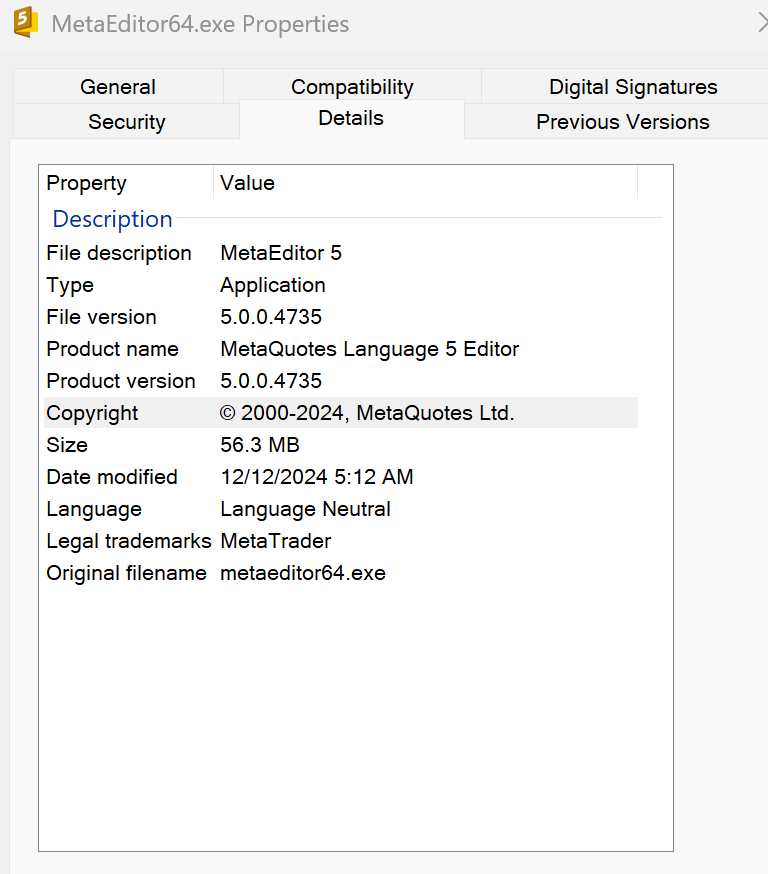Click the MetaTrader value
This screenshot has height=874, width=768.
coord(276,541)
